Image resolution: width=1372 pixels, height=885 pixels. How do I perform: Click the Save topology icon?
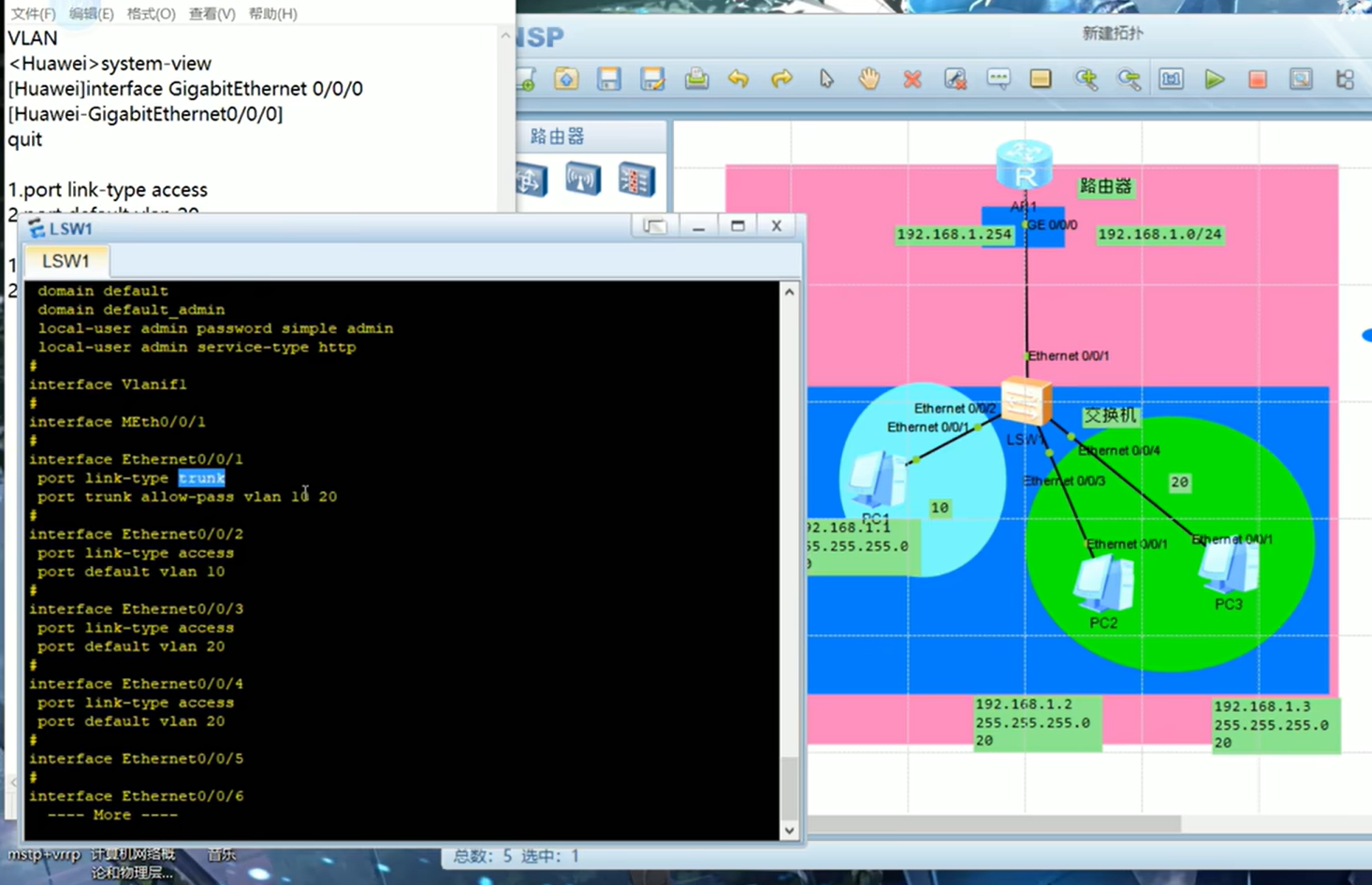pos(609,80)
